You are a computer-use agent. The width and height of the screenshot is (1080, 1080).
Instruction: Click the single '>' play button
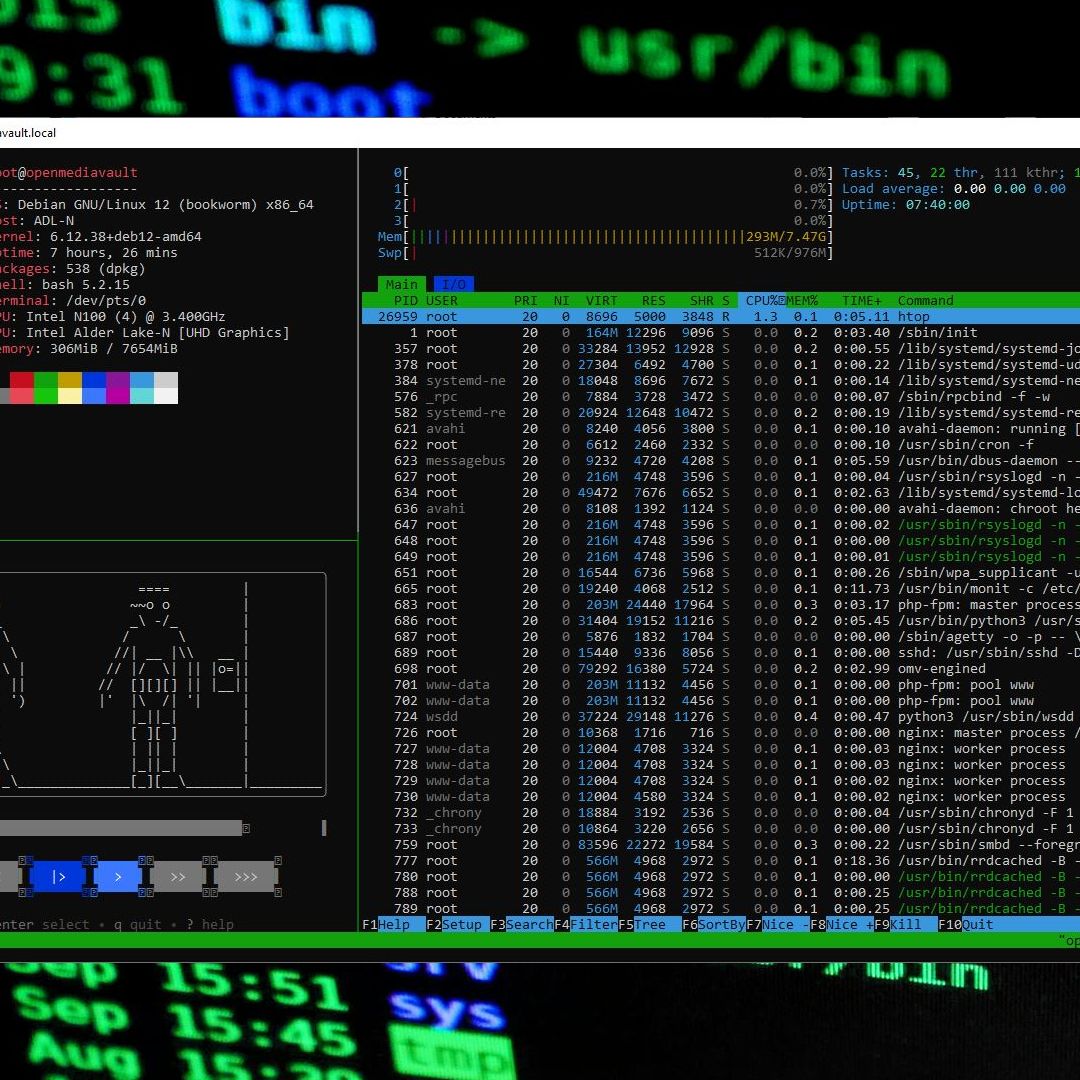pyautogui.click(x=117, y=876)
